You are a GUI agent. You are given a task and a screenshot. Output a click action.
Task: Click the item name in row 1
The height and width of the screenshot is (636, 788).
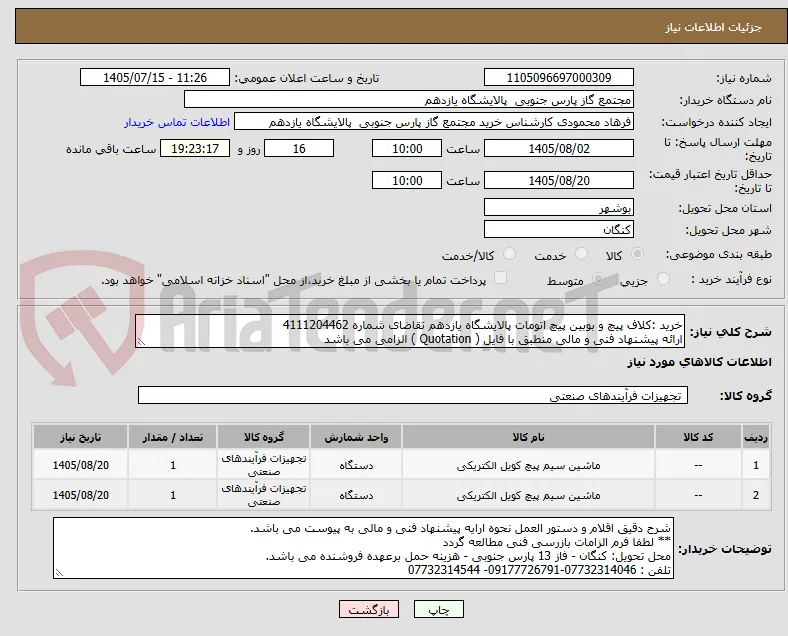[528, 466]
